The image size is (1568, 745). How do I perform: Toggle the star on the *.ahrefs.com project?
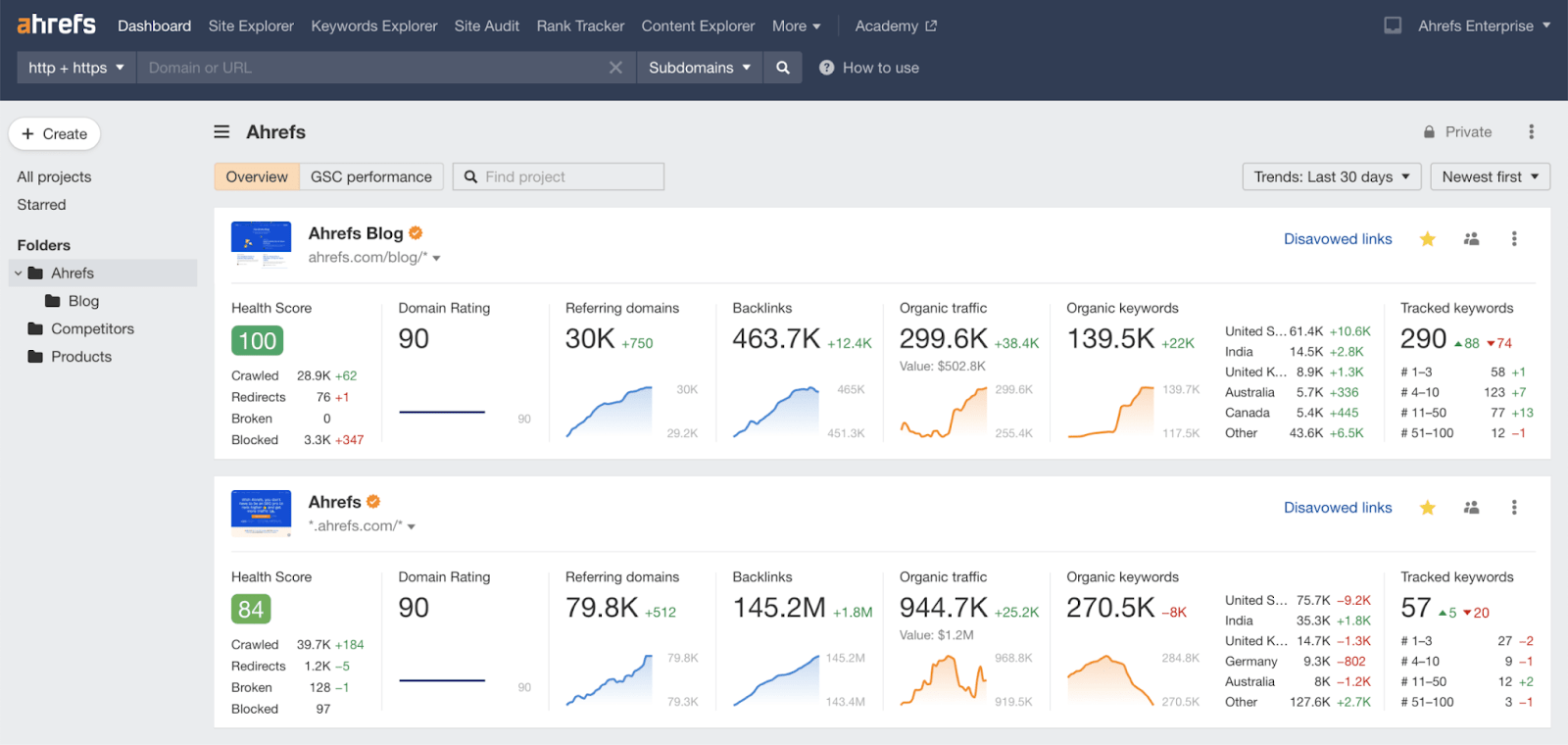[1428, 508]
